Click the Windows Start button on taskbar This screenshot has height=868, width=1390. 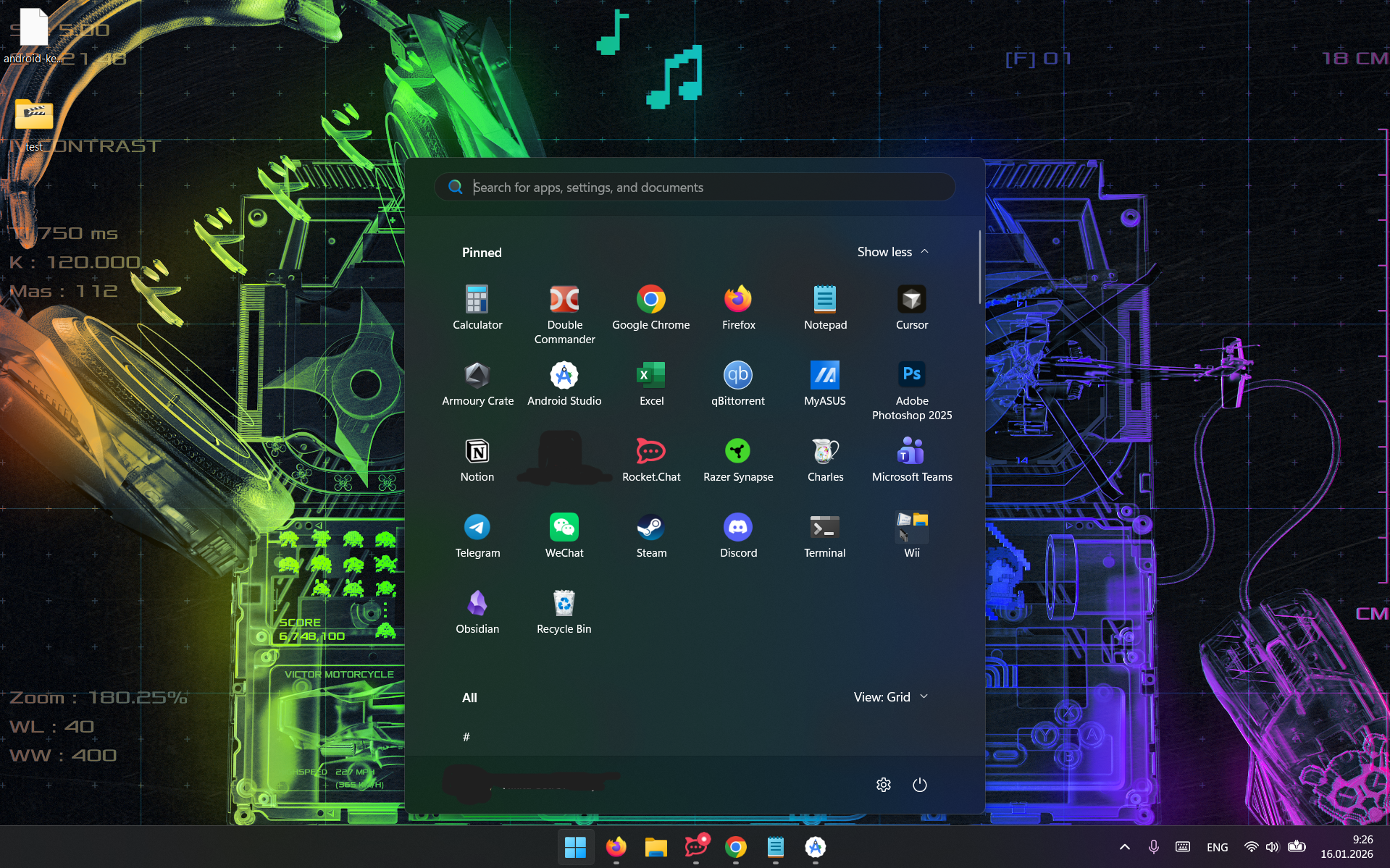pyautogui.click(x=575, y=847)
